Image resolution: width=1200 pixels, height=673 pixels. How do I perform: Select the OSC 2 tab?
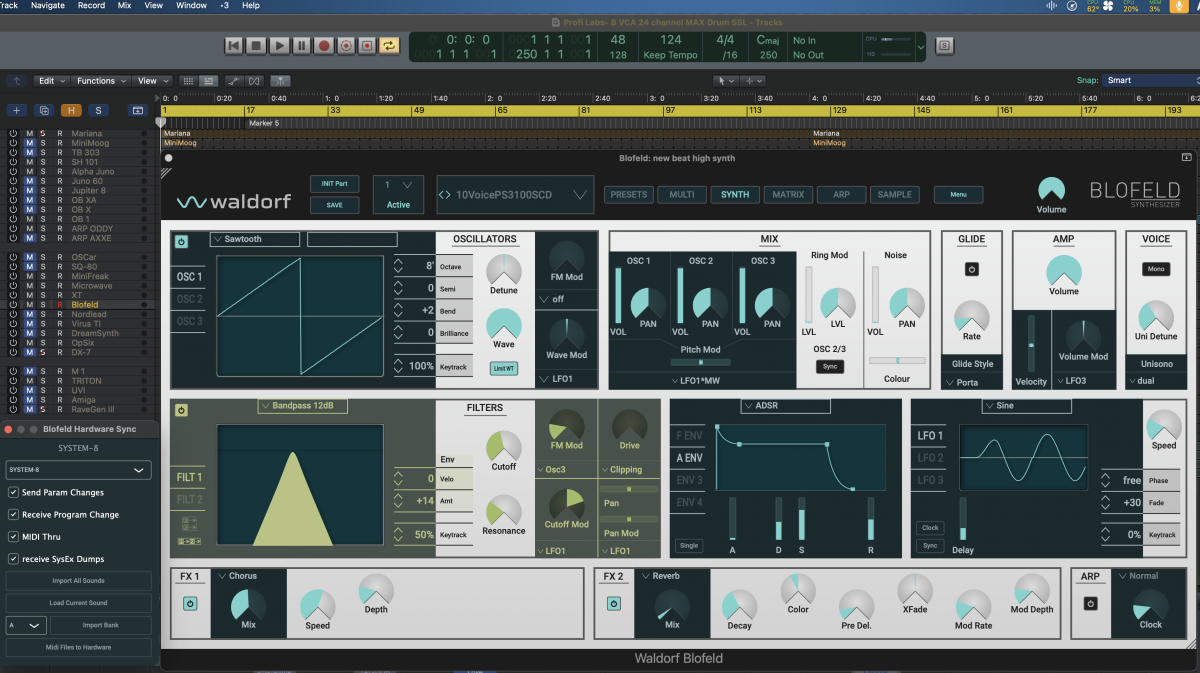pyautogui.click(x=189, y=299)
